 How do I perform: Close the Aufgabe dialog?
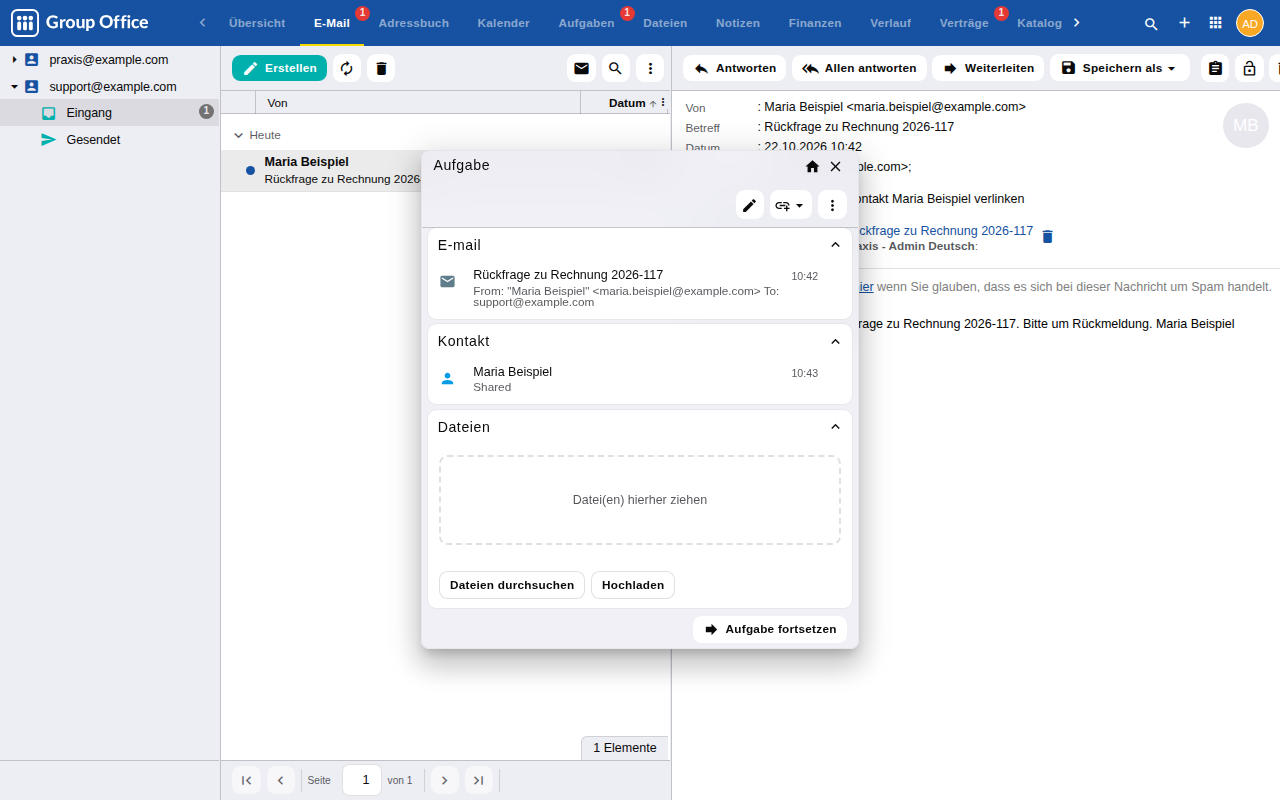pos(836,166)
